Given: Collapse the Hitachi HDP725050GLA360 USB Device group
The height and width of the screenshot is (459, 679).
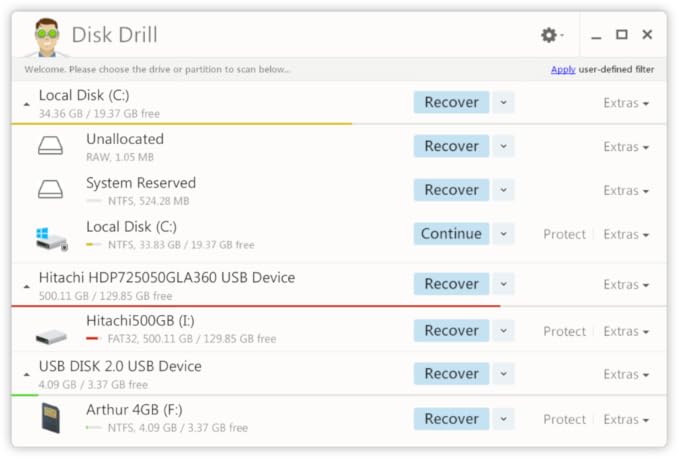Looking at the screenshot, I should click(26, 286).
